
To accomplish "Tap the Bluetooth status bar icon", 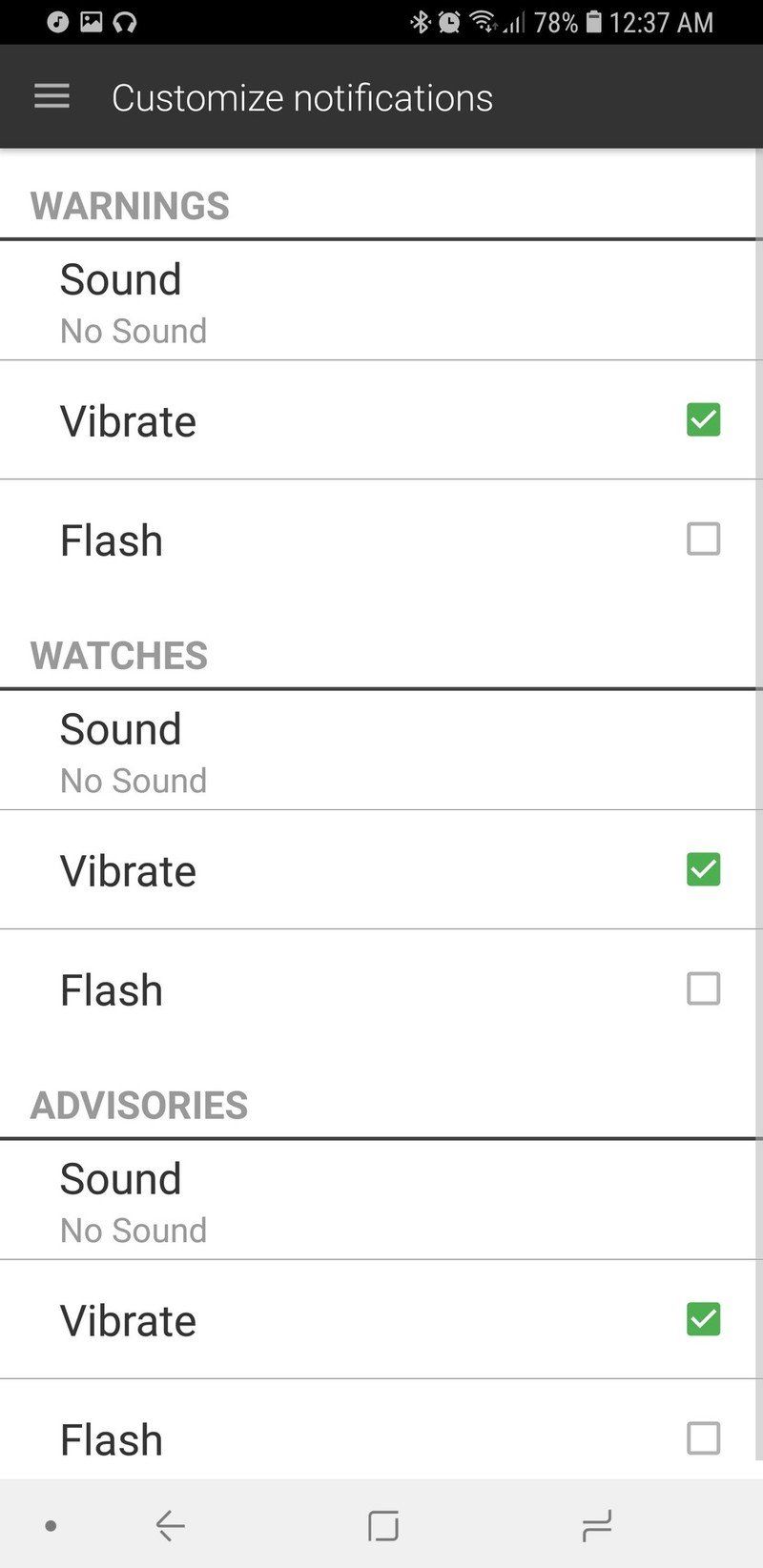I will pos(420,21).
